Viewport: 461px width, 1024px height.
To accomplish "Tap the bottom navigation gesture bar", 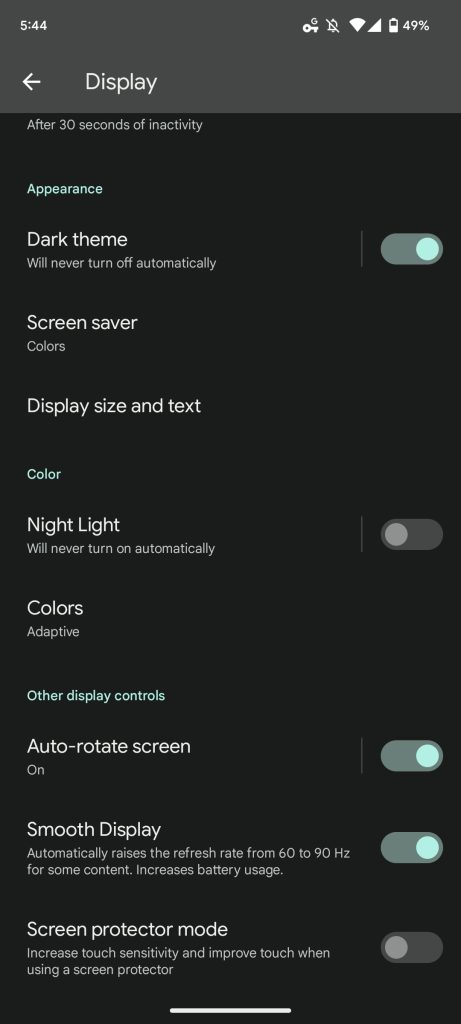I will pos(230,1010).
